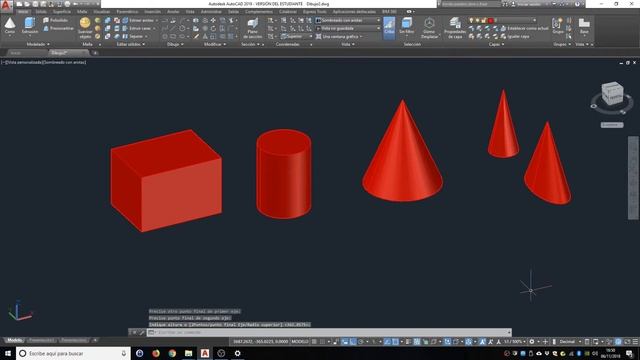The image size is (640, 360).
Task: Switch to the Modelo layout tab
Action: 15,340
